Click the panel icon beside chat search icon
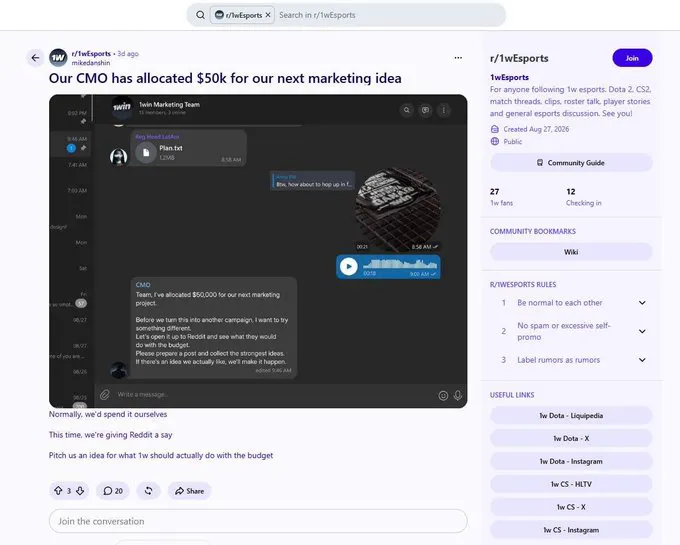 tap(425, 110)
